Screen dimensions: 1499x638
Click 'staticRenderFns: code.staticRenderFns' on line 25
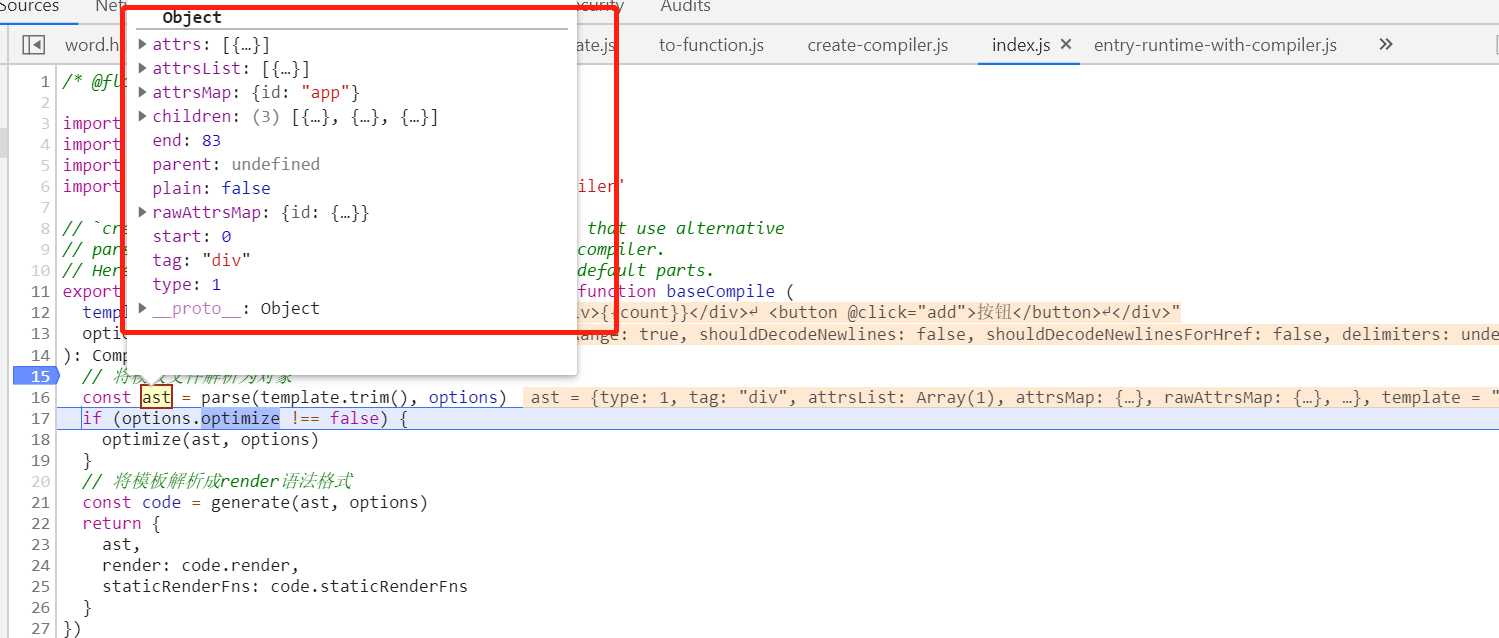285,586
